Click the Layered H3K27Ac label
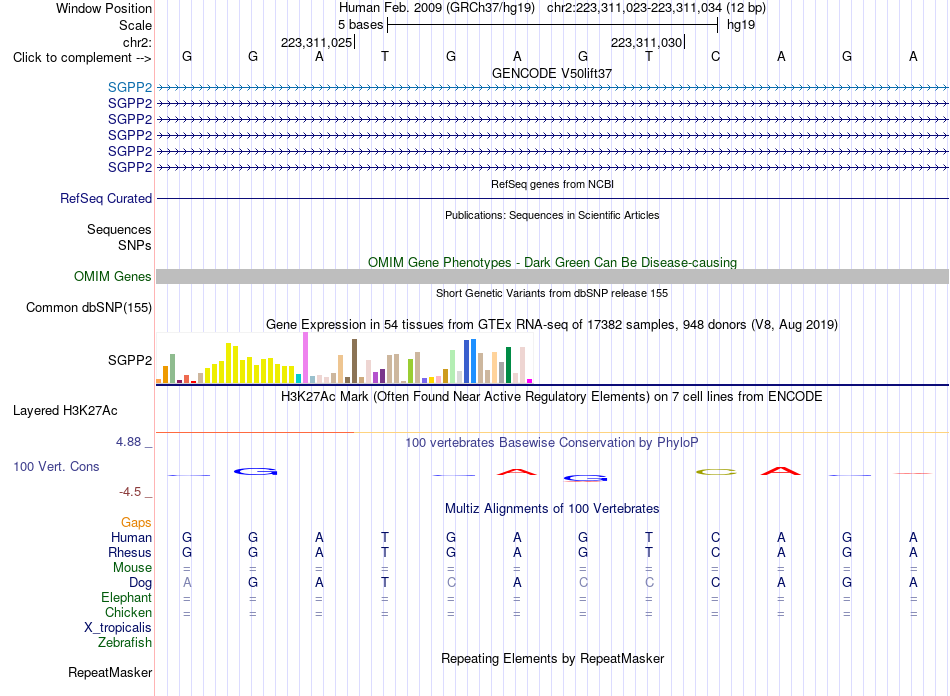This screenshot has width=950, height=696. (65, 411)
